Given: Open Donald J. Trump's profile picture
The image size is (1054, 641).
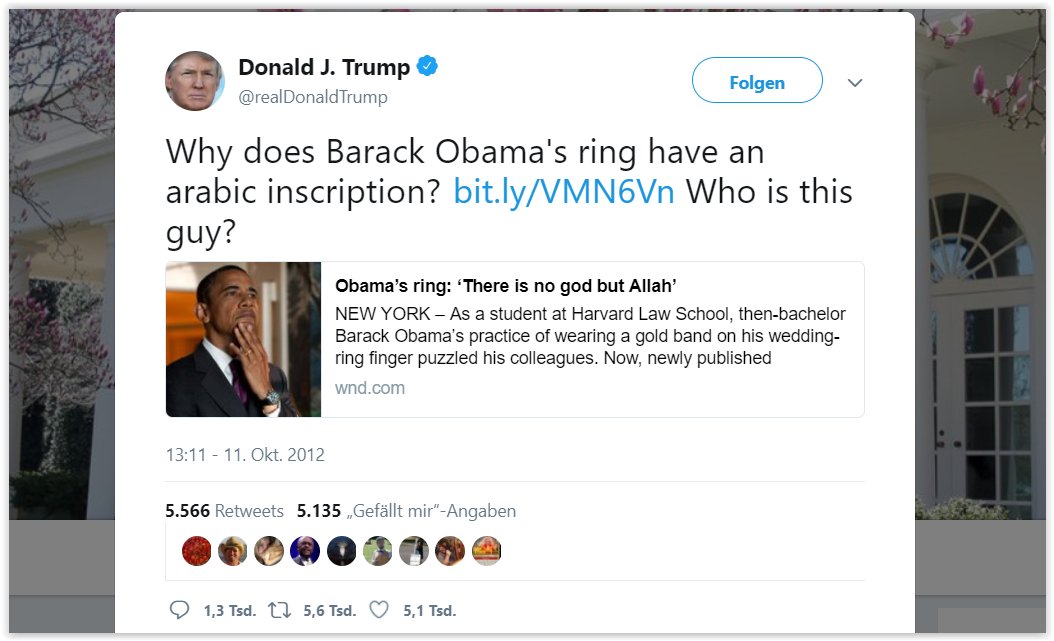Looking at the screenshot, I should pos(194,81).
